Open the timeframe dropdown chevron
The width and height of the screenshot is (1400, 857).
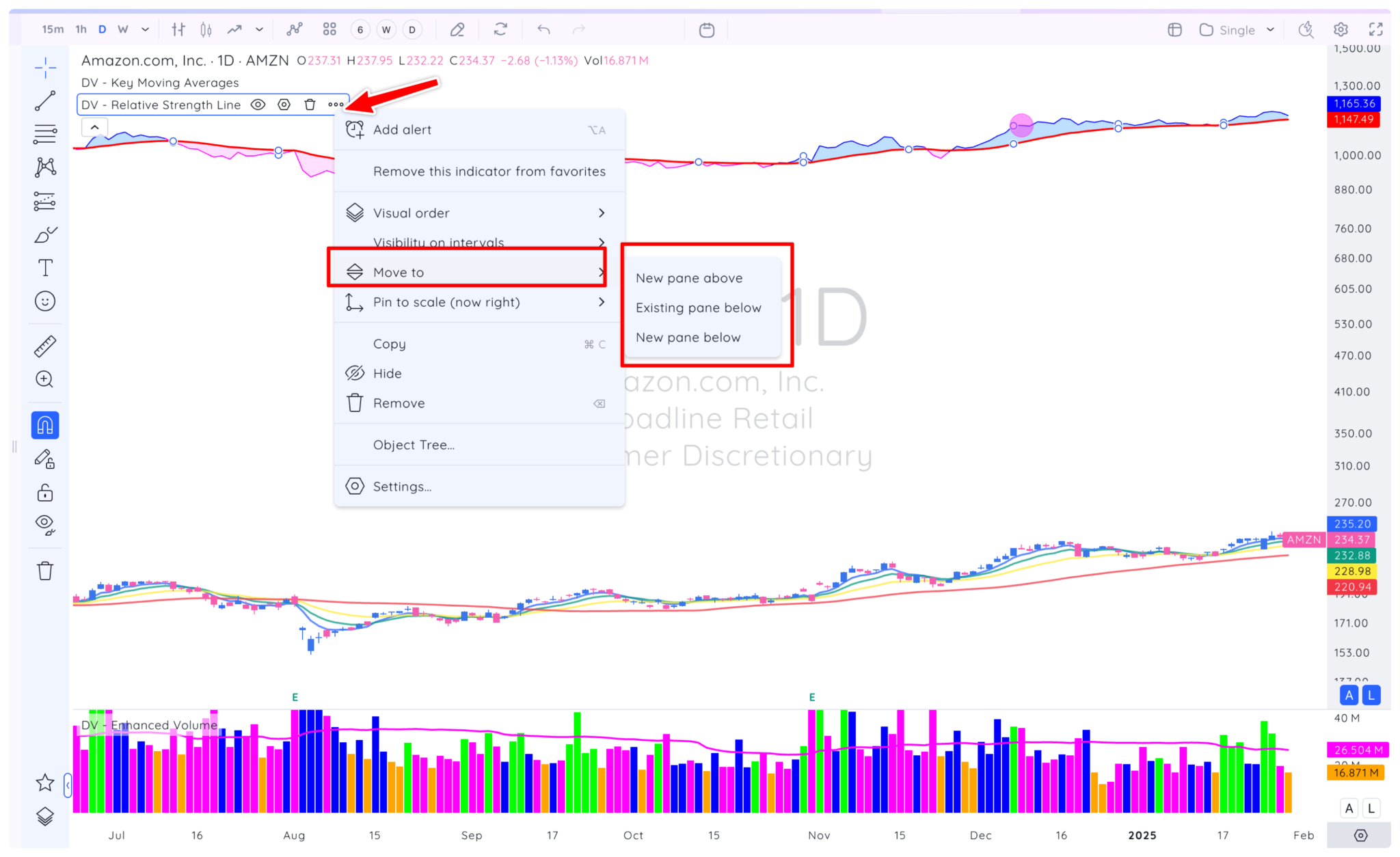point(145,29)
